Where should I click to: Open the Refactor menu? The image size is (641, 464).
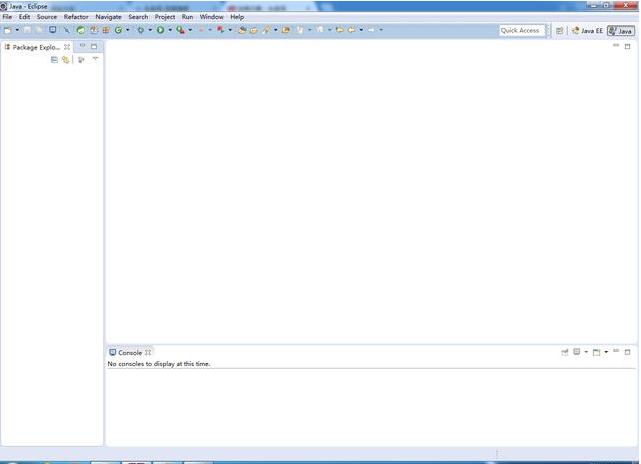tap(76, 17)
